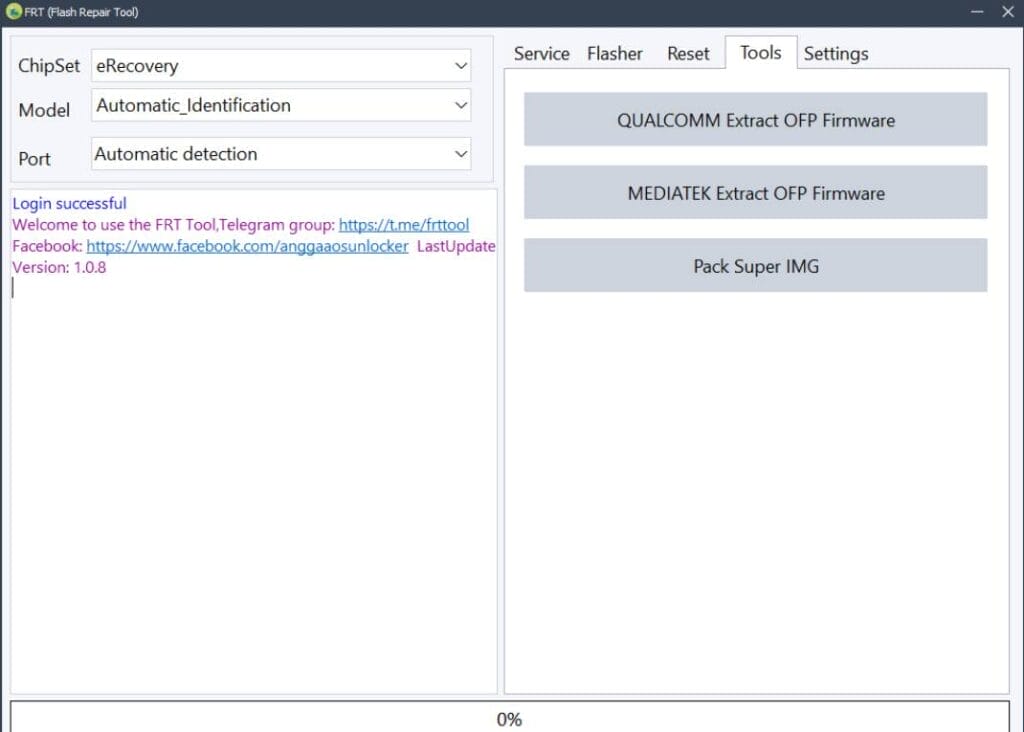Image resolution: width=1024 pixels, height=732 pixels.
Task: Click the FRT app icon in title bar
Action: (x=14, y=12)
